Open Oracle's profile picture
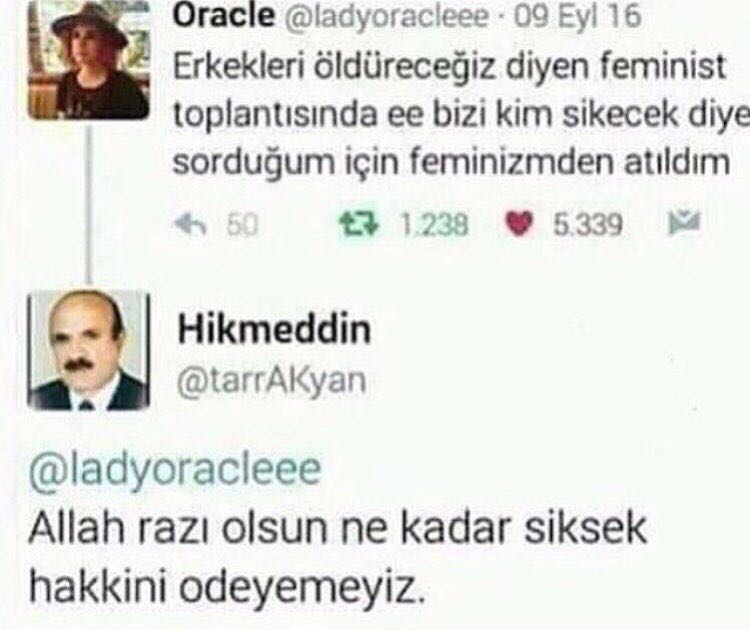The height and width of the screenshot is (630, 750). [x=88, y=60]
